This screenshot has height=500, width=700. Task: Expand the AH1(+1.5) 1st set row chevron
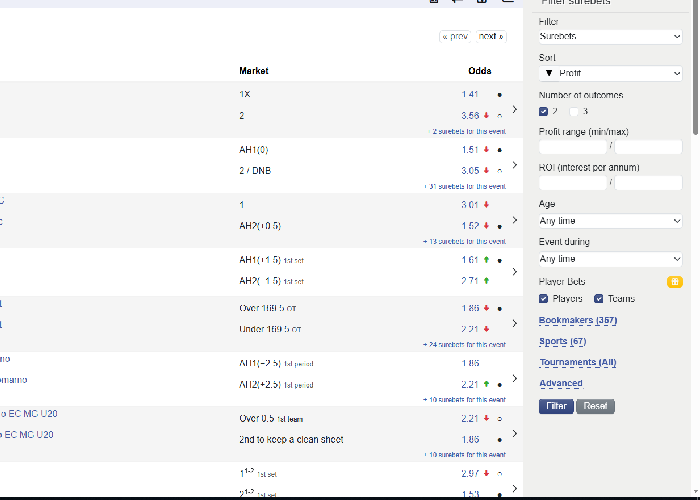pos(515,271)
